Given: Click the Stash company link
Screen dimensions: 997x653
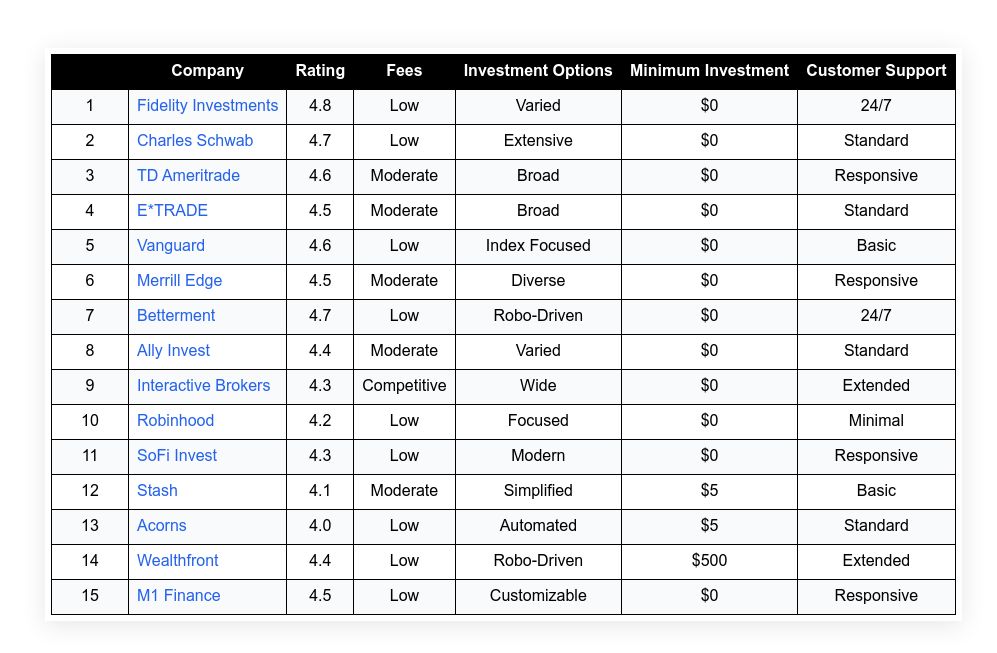Looking at the screenshot, I should [x=157, y=491].
